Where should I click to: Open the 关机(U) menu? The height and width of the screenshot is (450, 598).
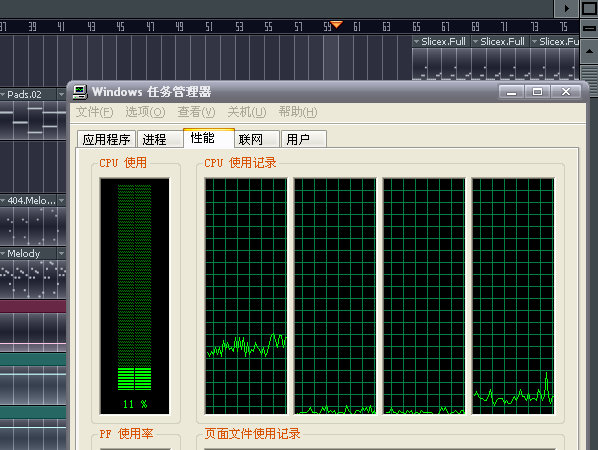click(247, 112)
